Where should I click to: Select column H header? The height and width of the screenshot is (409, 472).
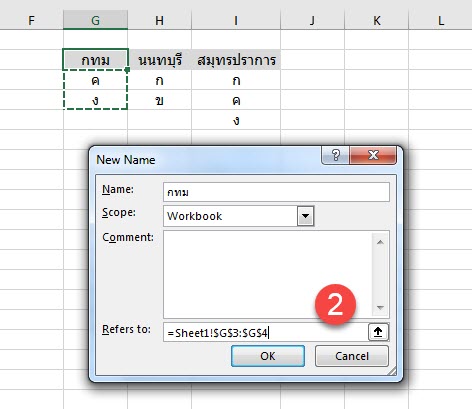pos(159,21)
